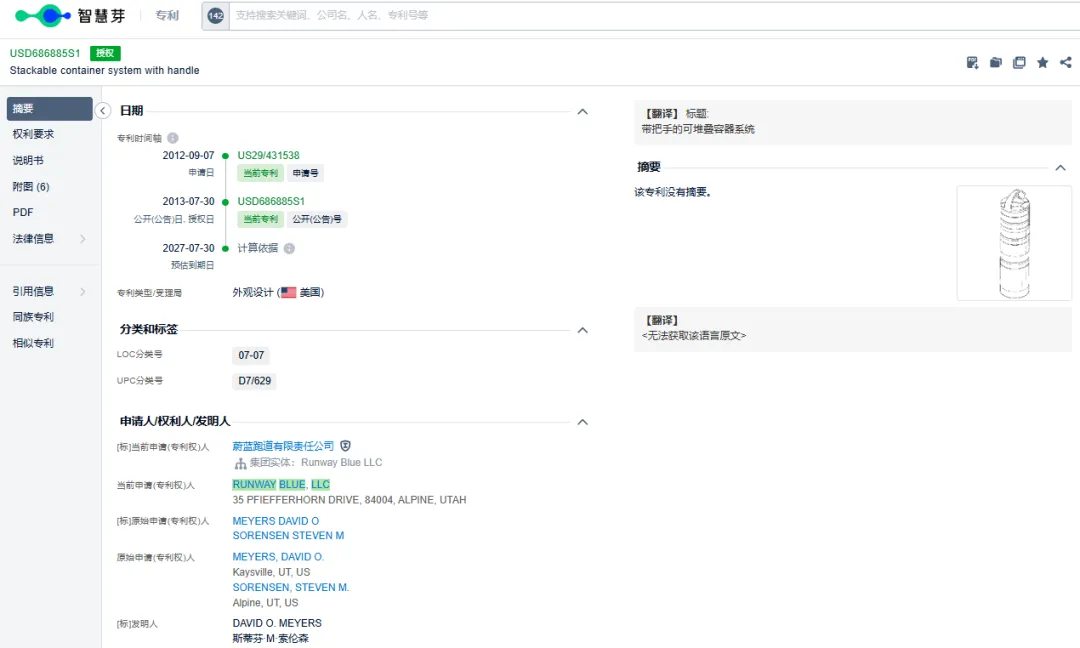The width and height of the screenshot is (1080, 648).
Task: Open application number US29/431538
Action: coord(269,156)
